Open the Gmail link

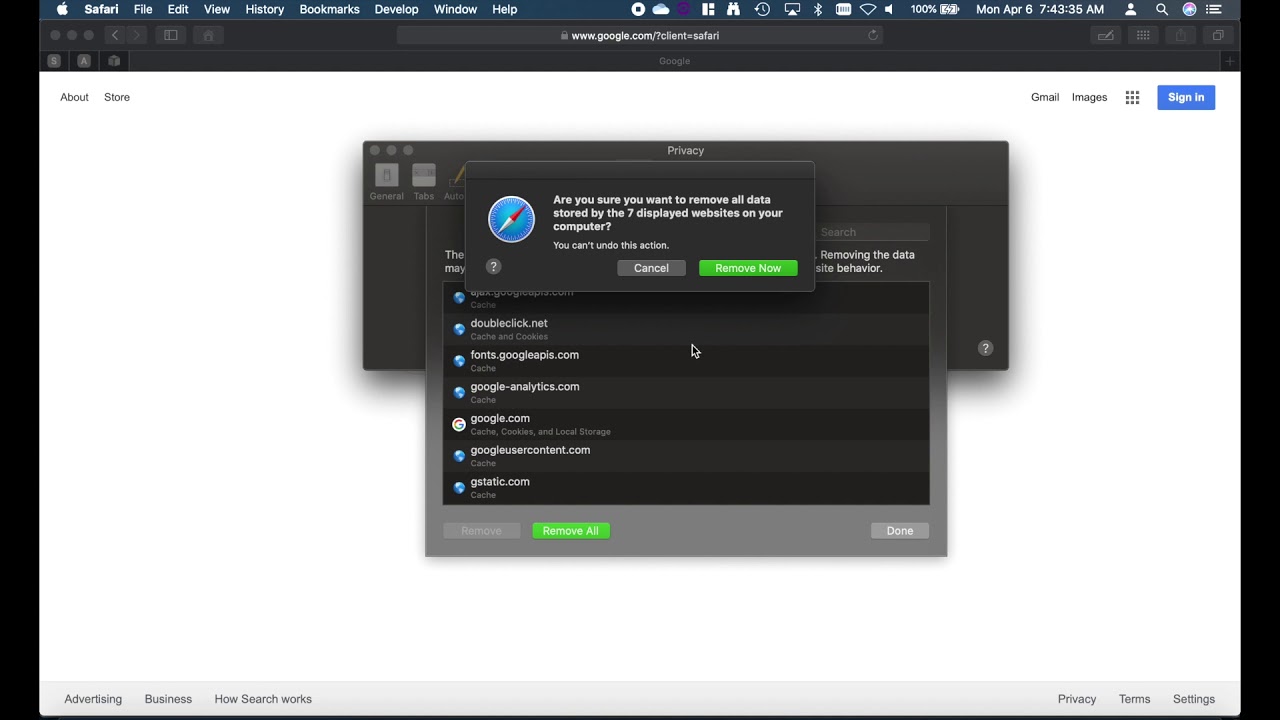click(x=1045, y=97)
